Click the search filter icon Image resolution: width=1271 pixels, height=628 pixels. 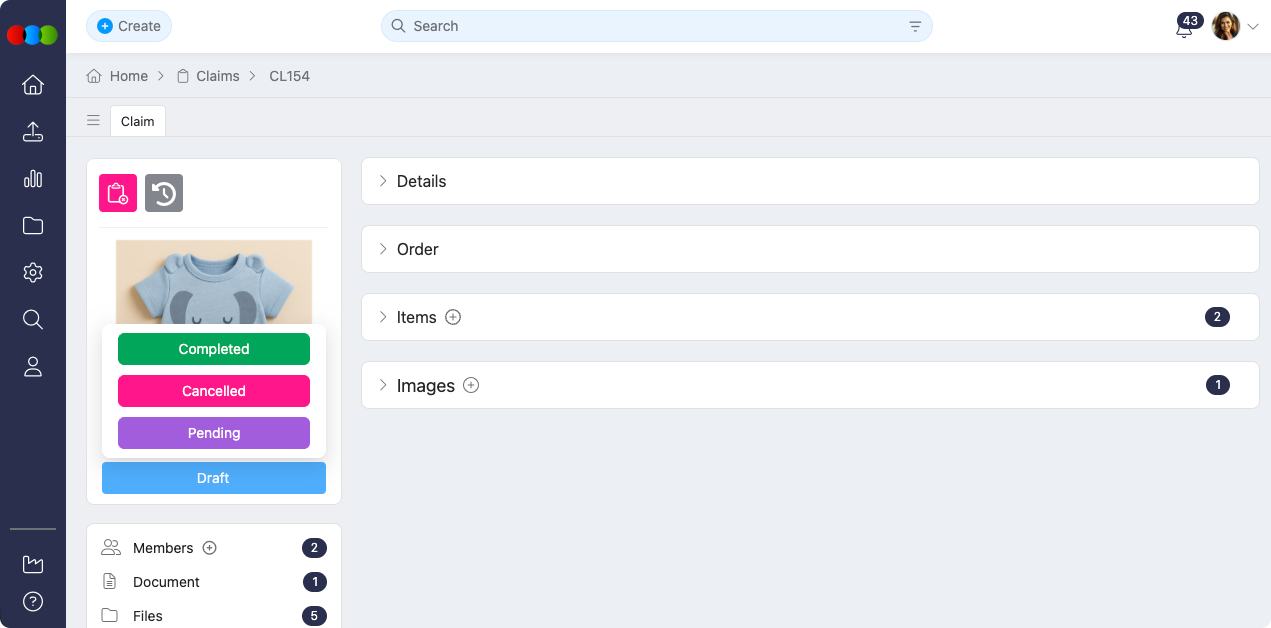[x=915, y=27]
